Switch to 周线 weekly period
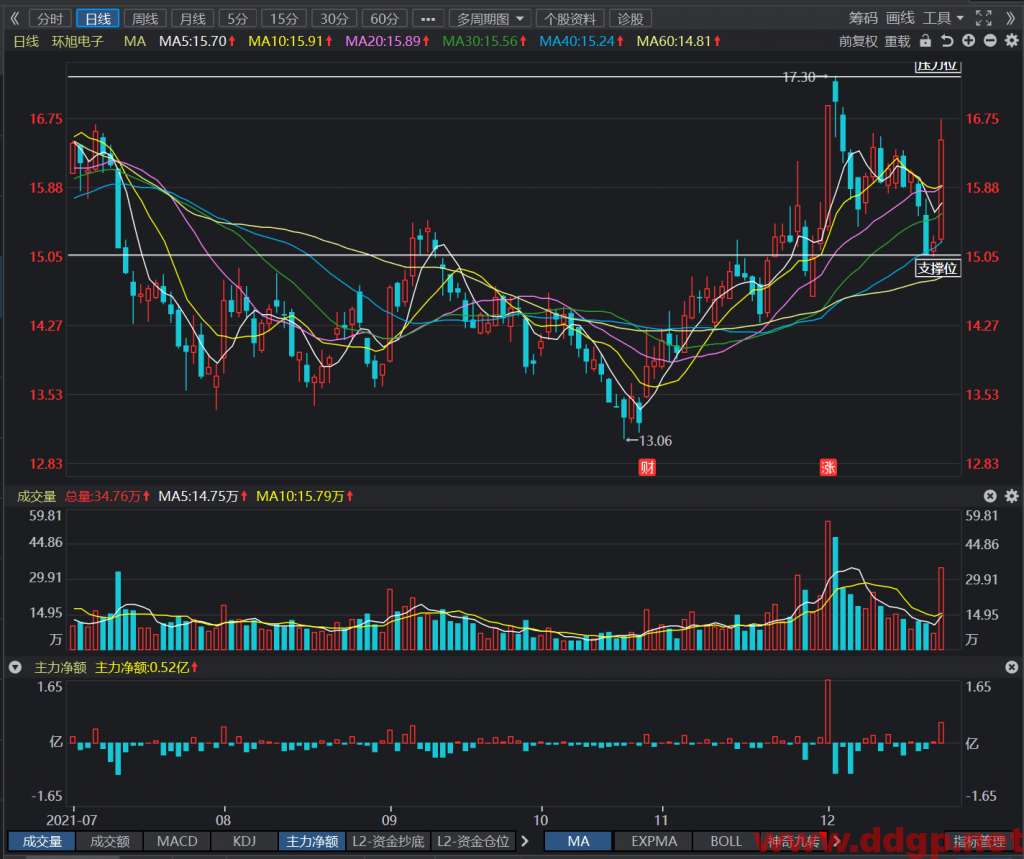Screen dimensions: 1024x859 pos(145,19)
